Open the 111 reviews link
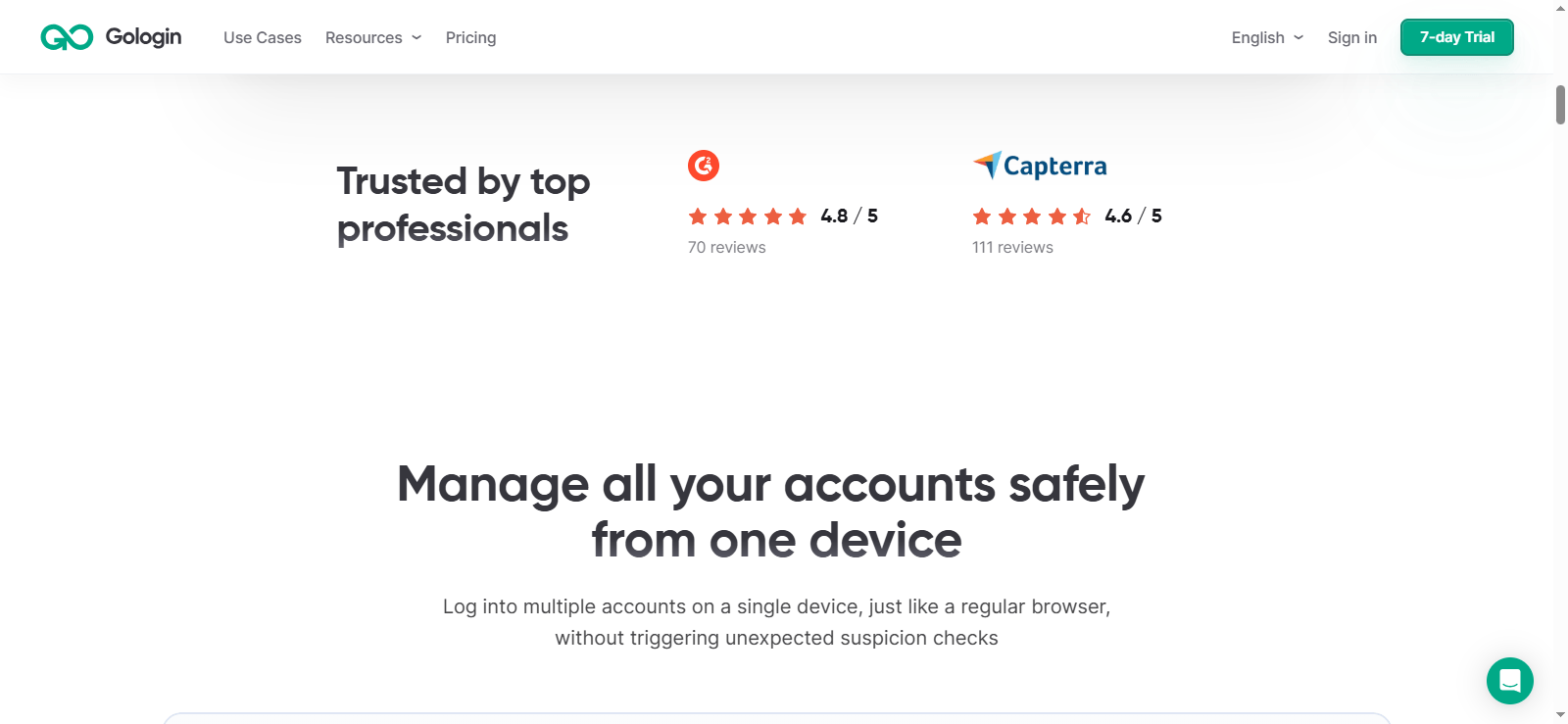Screen dimensions: 1568x724 [x=1012, y=248]
